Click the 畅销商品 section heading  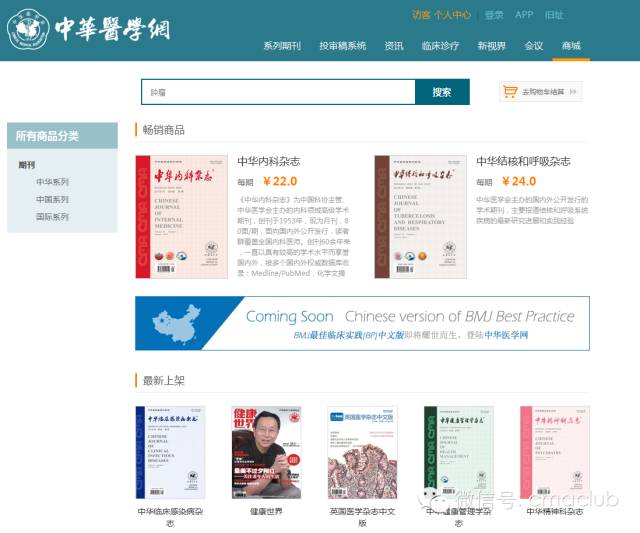click(x=163, y=130)
